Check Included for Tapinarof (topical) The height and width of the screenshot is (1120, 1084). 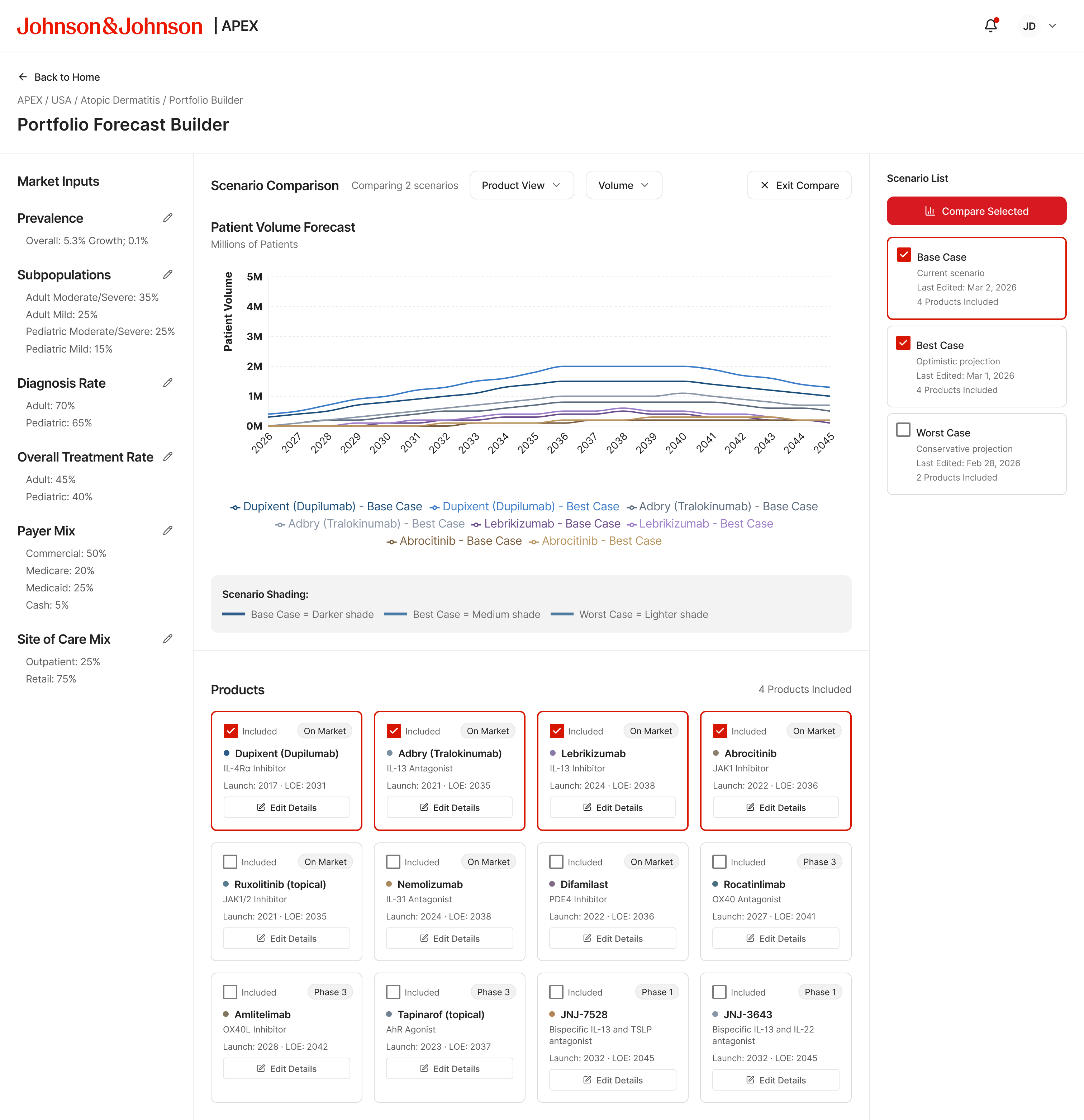point(393,992)
